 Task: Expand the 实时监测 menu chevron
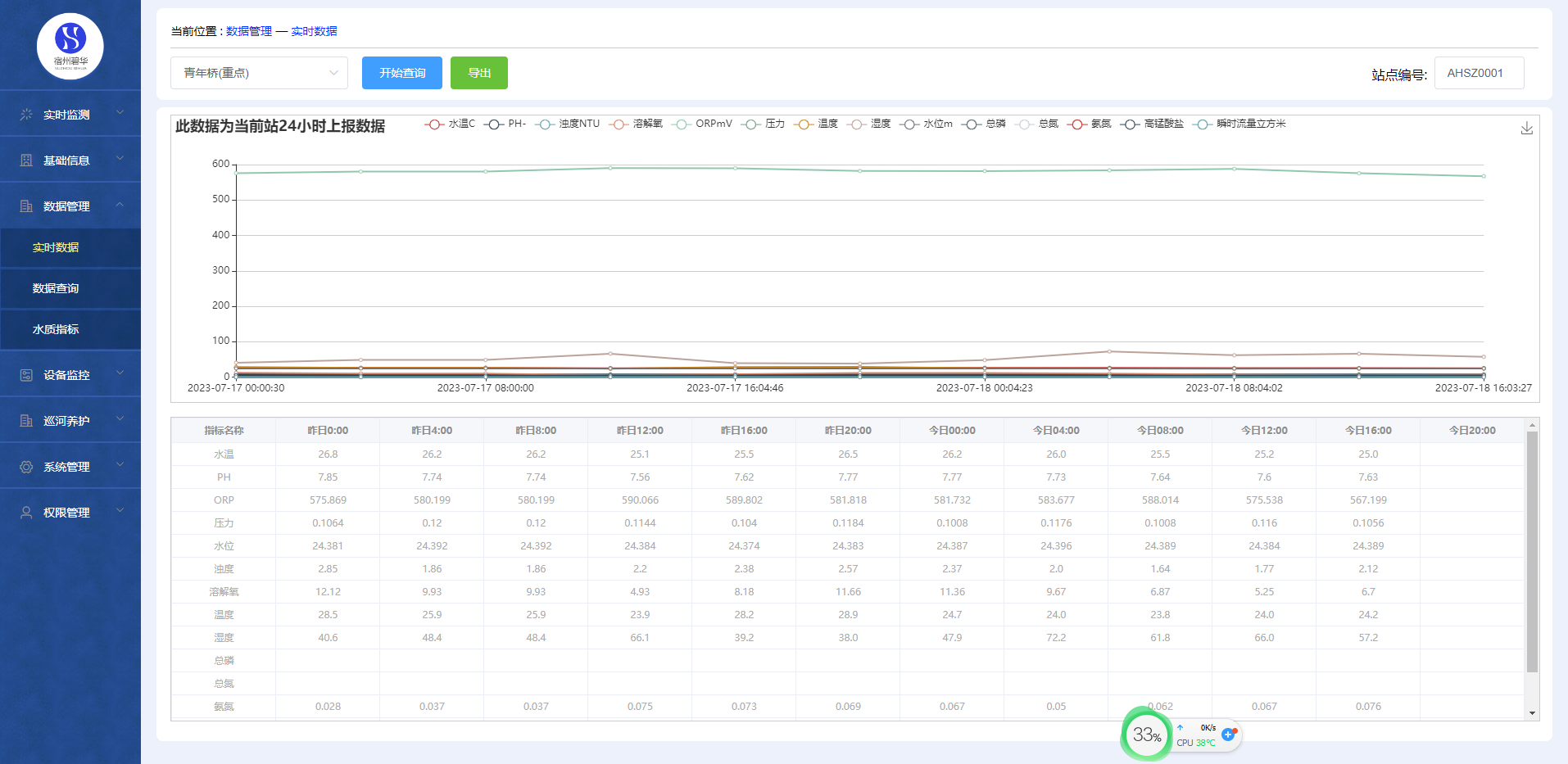pos(120,112)
